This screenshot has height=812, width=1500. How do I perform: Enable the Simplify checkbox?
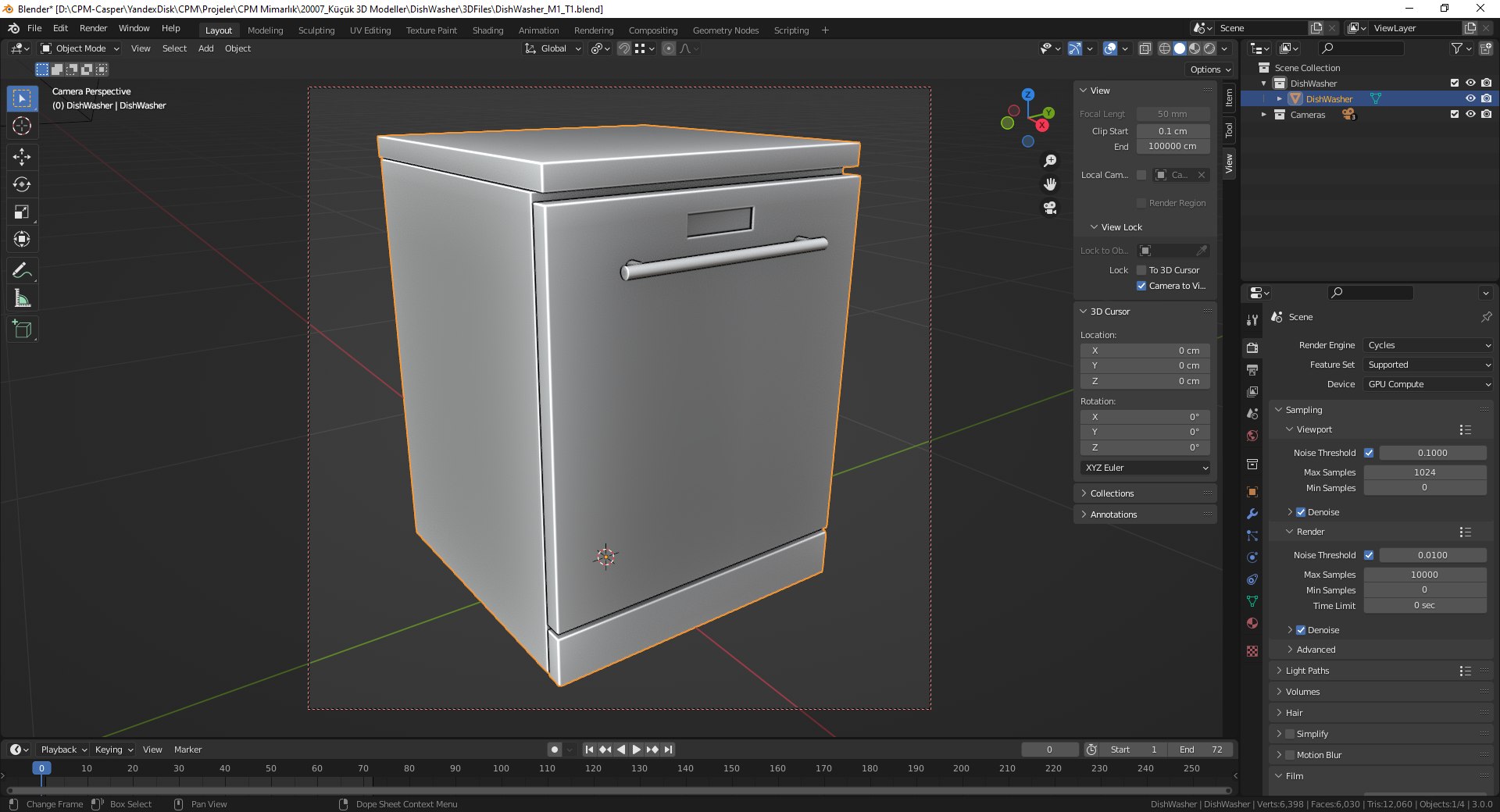click(1290, 734)
